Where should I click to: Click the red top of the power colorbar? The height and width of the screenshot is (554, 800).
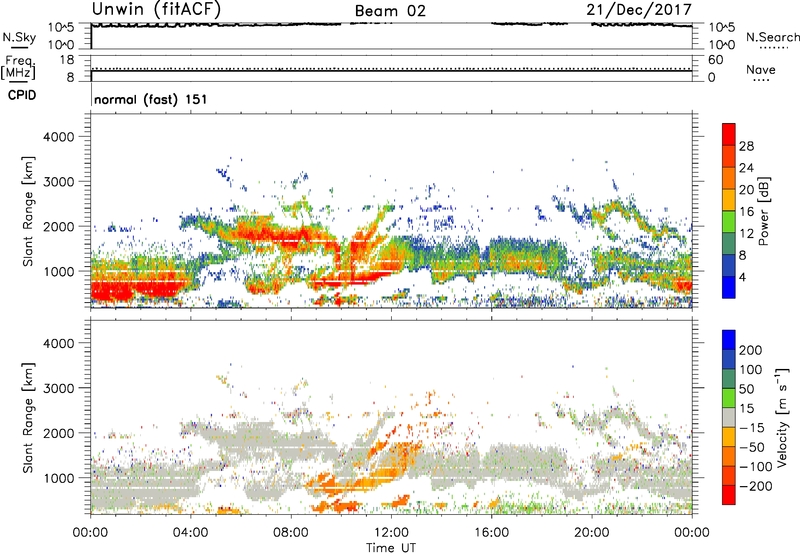point(729,134)
